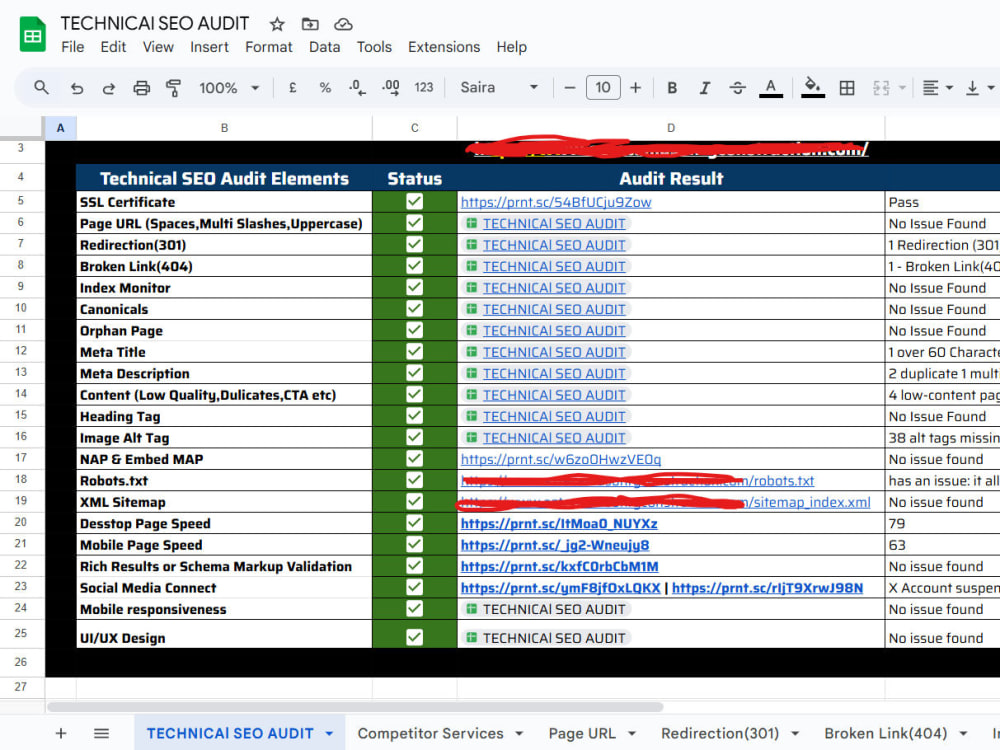Open the Schema Markup Validation prnt.sc link
Viewport: 1000px width, 750px height.
click(559, 566)
